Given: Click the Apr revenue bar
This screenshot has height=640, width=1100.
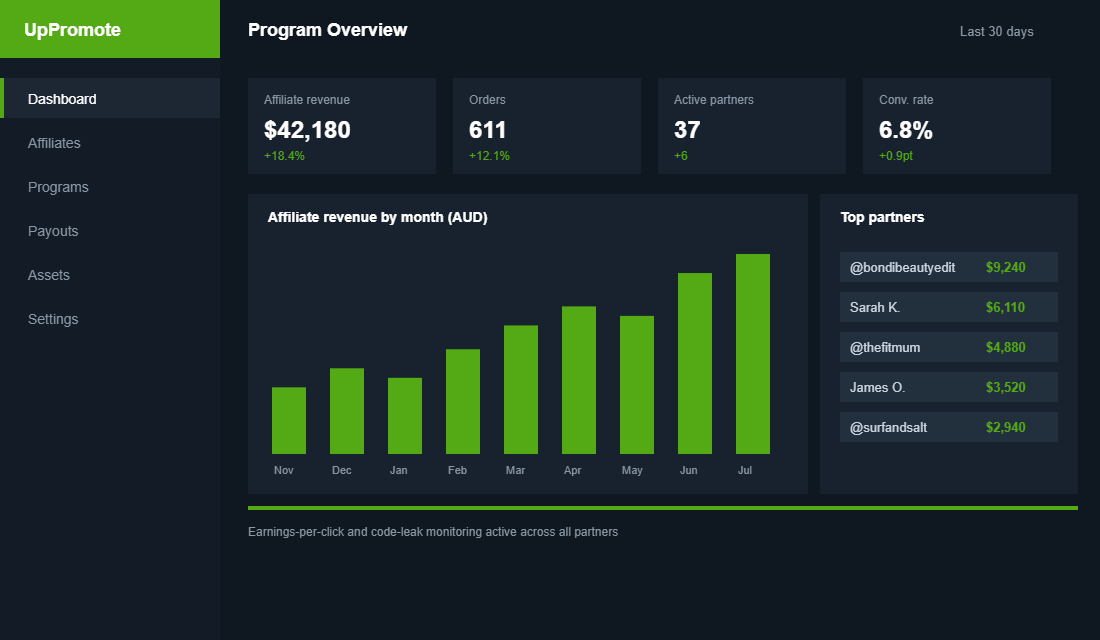Looking at the screenshot, I should [579, 380].
